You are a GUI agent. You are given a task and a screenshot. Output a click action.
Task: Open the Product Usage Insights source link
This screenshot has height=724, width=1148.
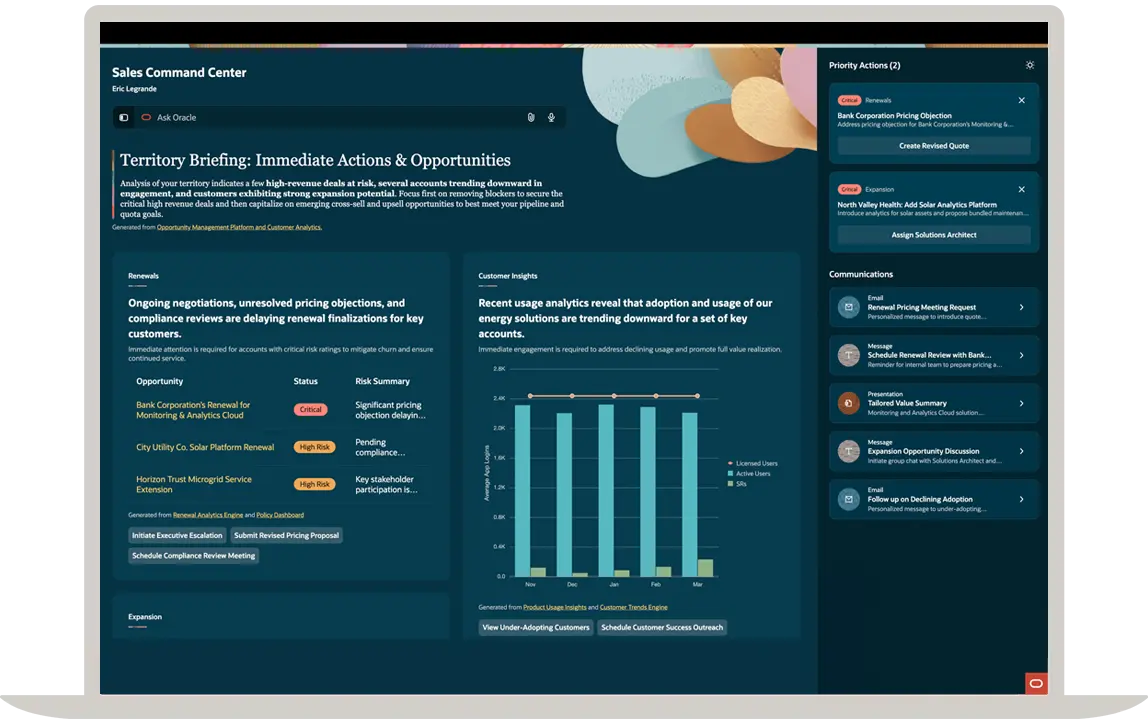[x=554, y=607]
